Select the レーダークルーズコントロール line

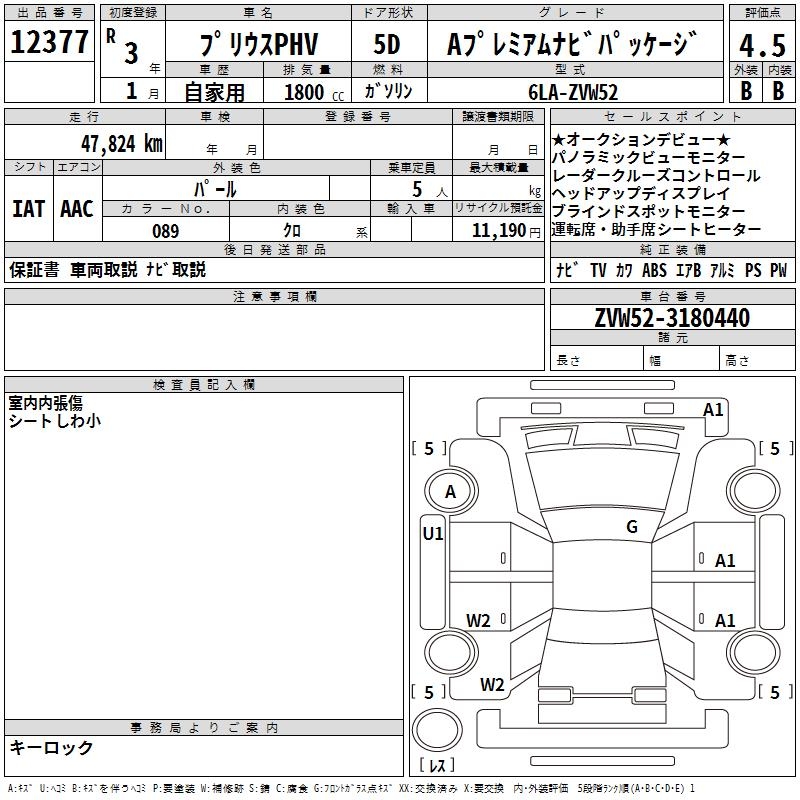[656, 175]
